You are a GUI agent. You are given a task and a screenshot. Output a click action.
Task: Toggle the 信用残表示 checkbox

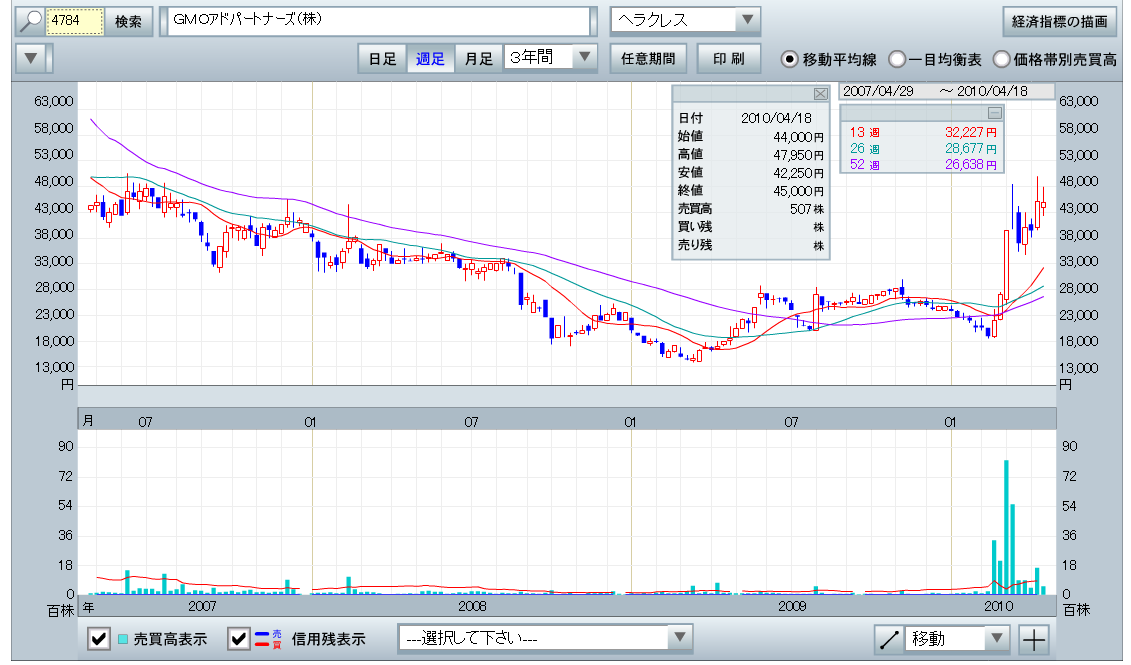click(x=239, y=639)
